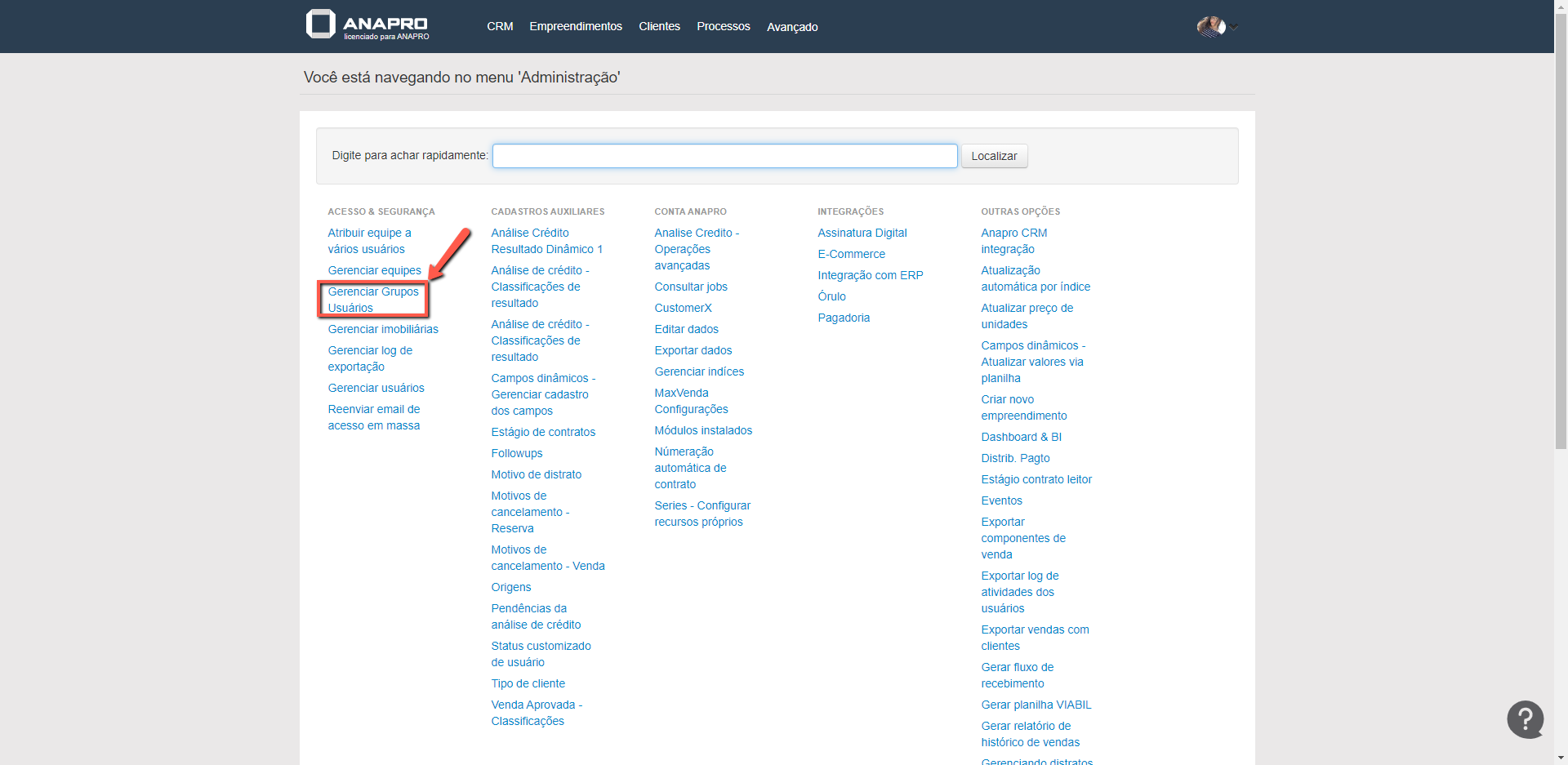Screen dimensions: 1568x765
Task: Open Gerenciar usuários page
Action: [x=376, y=388]
